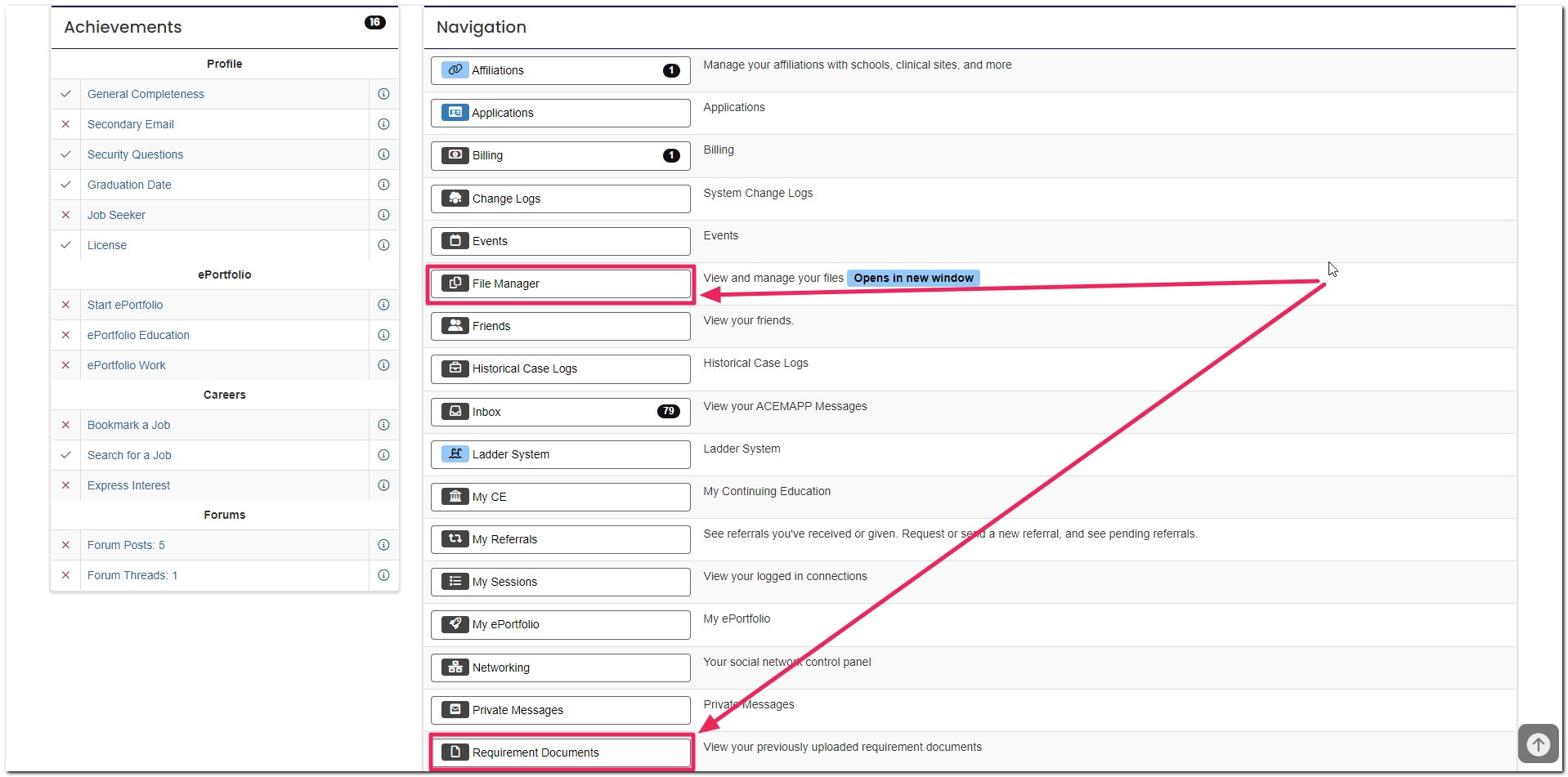The height and width of the screenshot is (777, 1568).
Task: Open the Requirement Documents button
Action: tap(561, 752)
